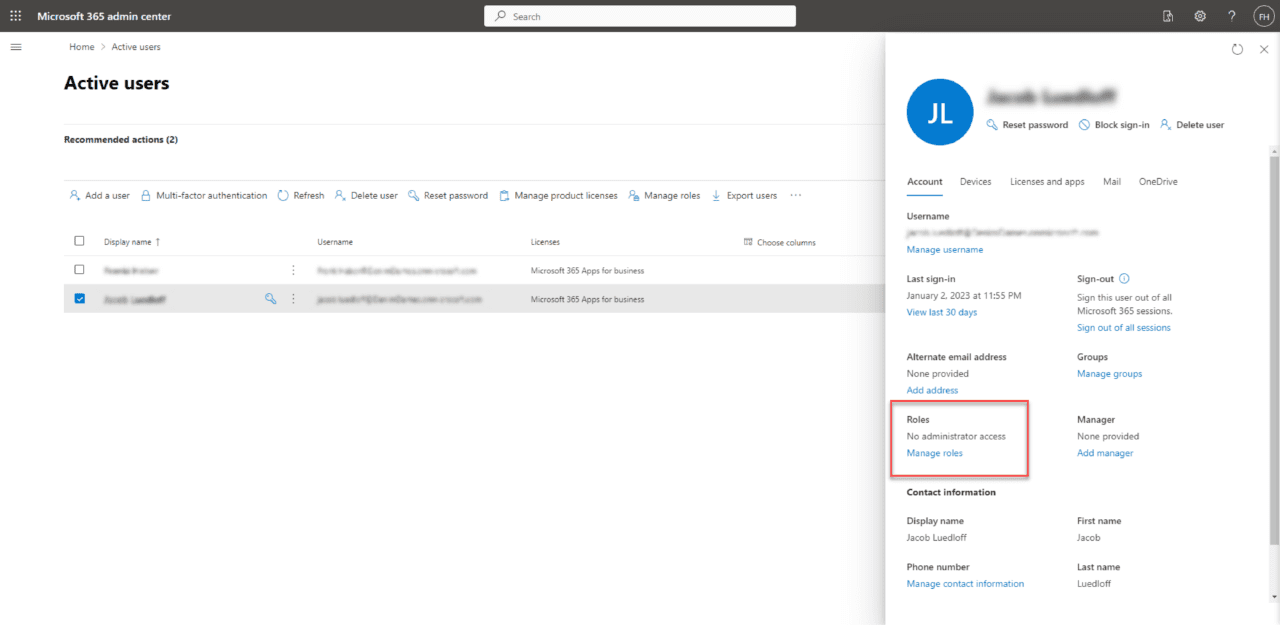Click the Sign-out info icon
The image size is (1280, 625).
point(1124,279)
